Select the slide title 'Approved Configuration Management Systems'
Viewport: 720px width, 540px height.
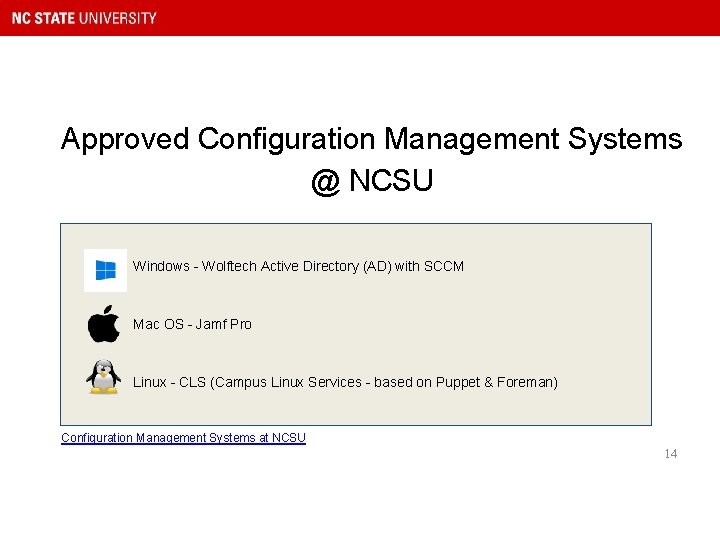[371, 139]
